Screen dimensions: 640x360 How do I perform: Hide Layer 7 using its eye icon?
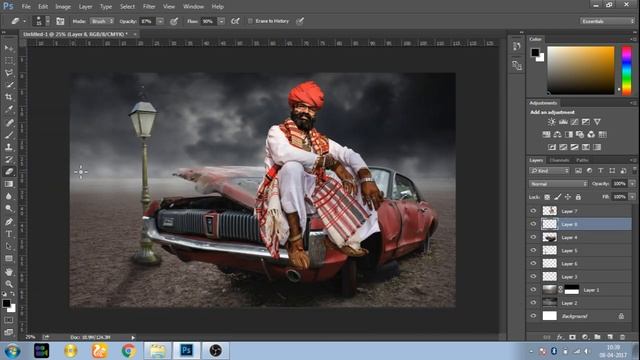coord(533,211)
